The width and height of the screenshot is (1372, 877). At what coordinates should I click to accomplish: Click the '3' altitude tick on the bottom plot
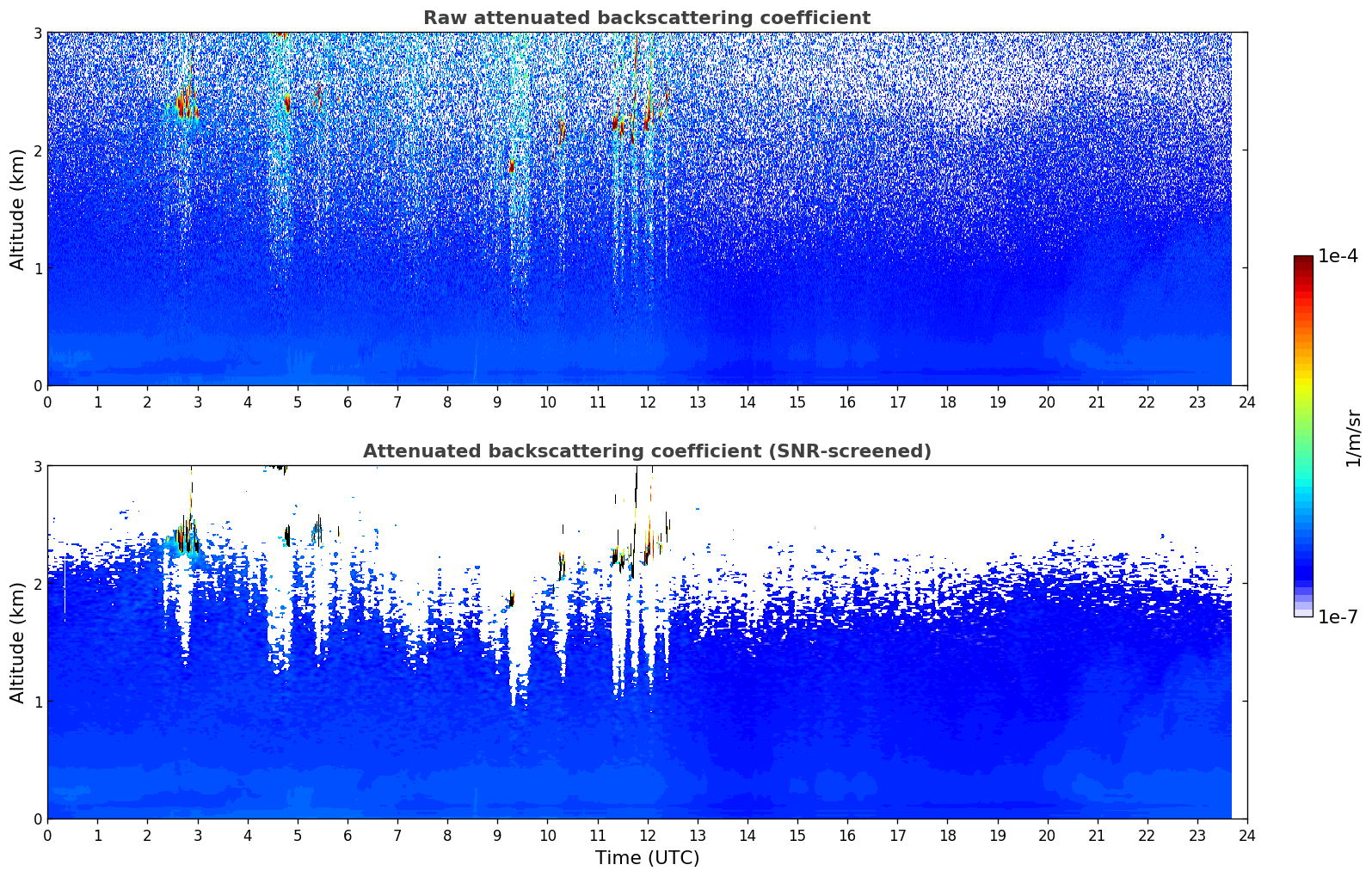coord(37,466)
